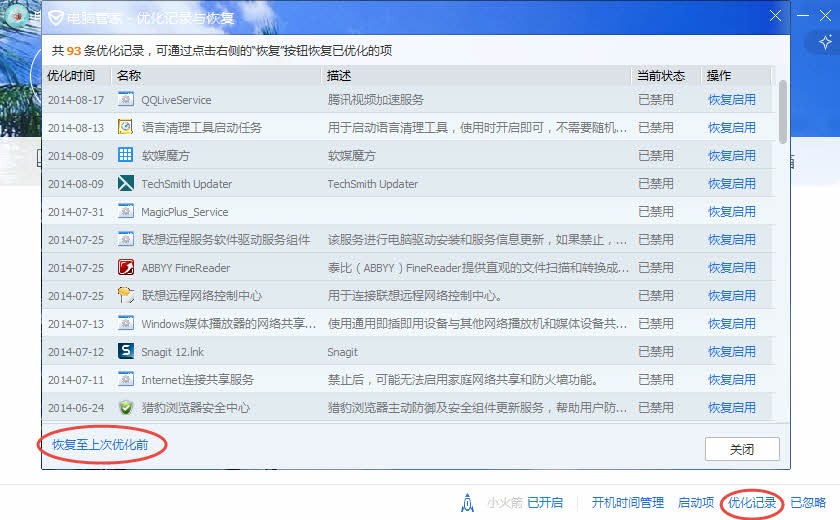Open the 启动项 tab
This screenshot has width=840, height=520.
click(x=695, y=502)
